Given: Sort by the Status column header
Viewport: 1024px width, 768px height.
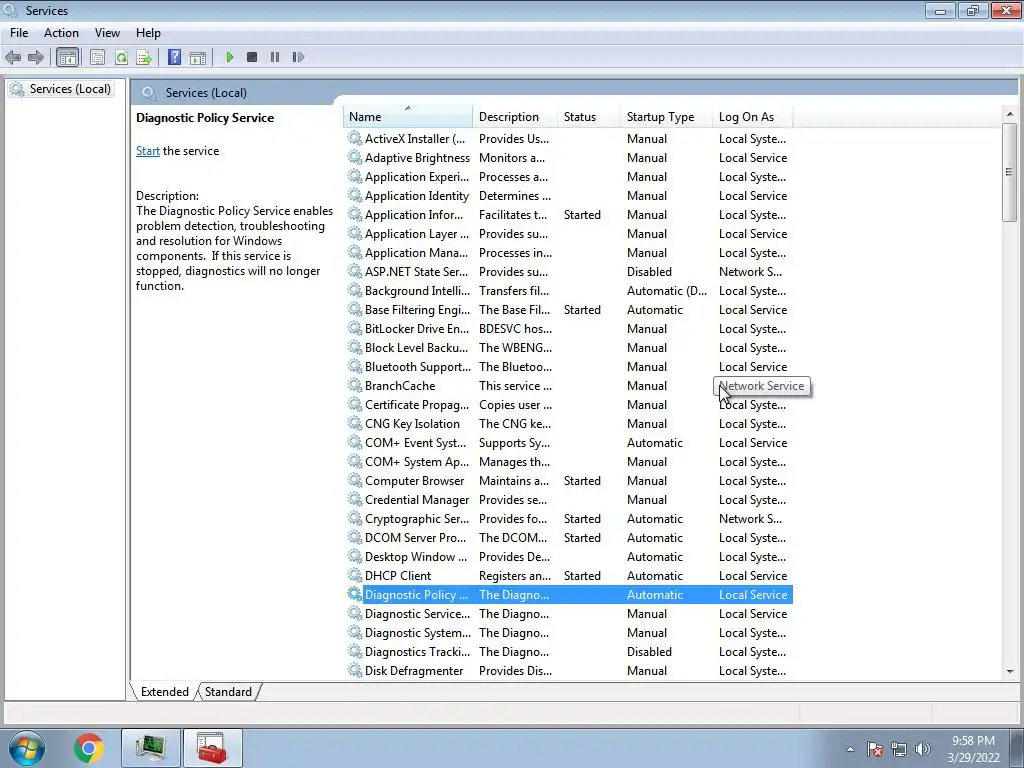Looking at the screenshot, I should pos(589,116).
